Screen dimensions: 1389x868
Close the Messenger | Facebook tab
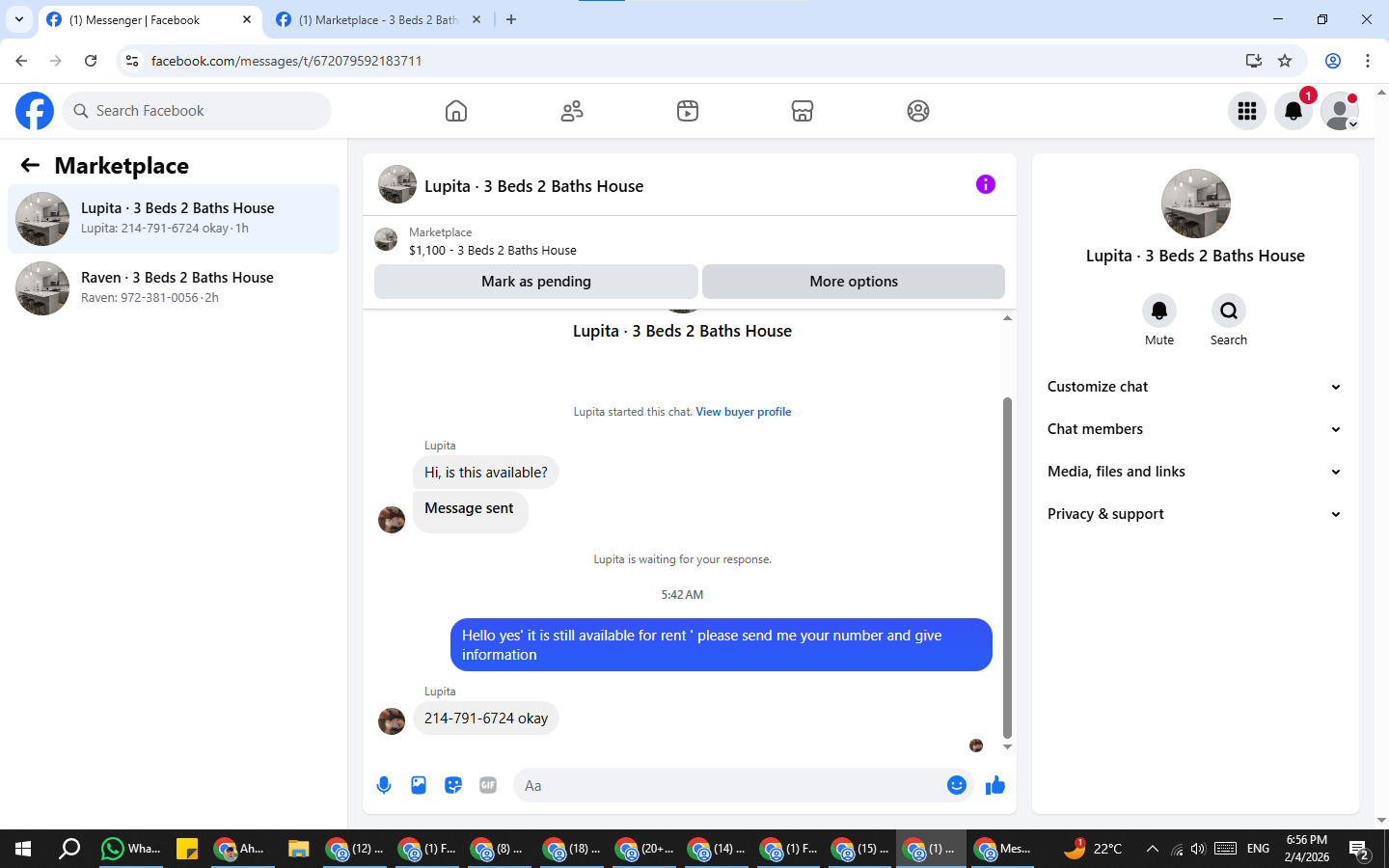[x=247, y=19]
